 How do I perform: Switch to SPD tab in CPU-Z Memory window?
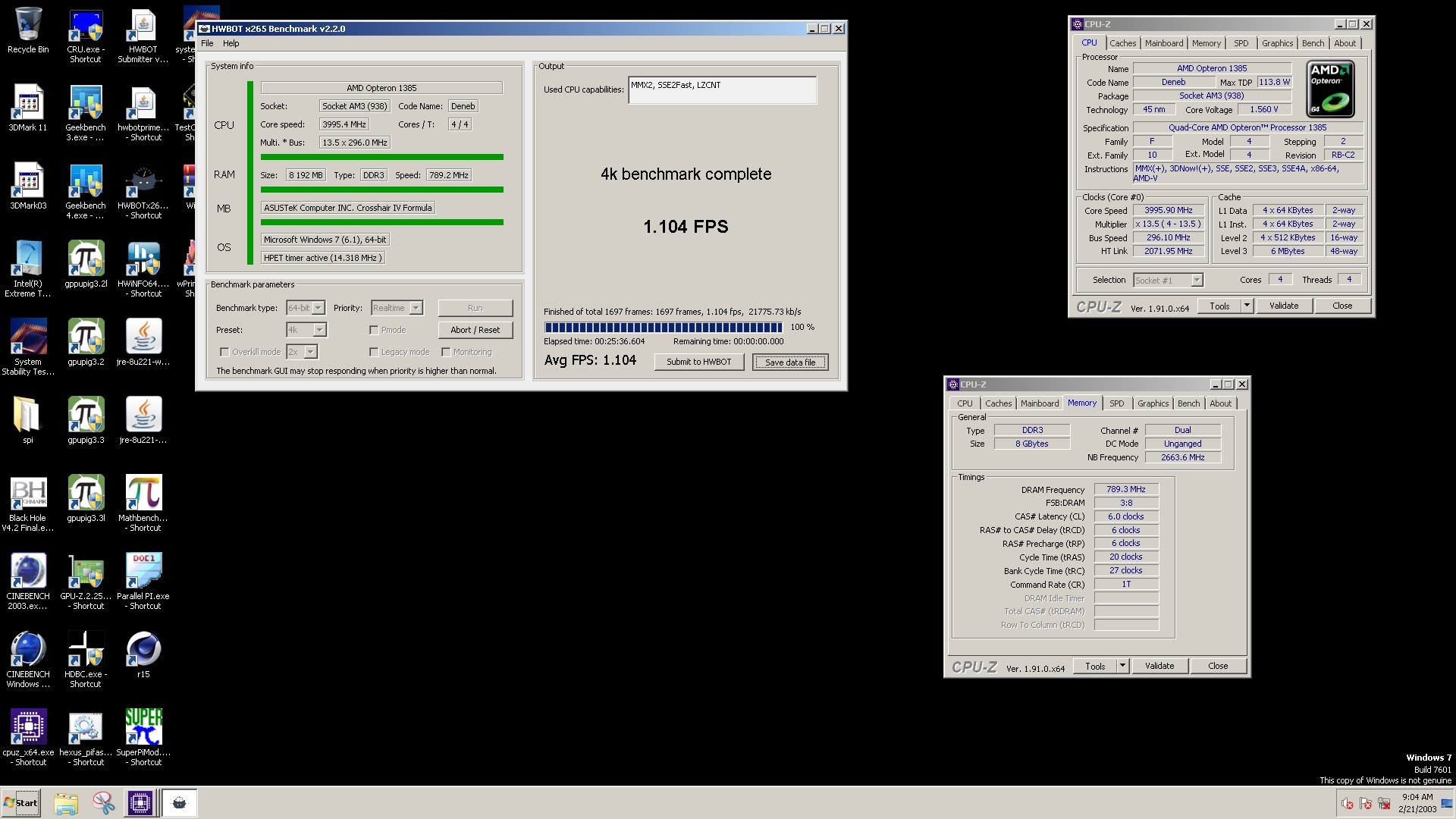[x=1117, y=403]
